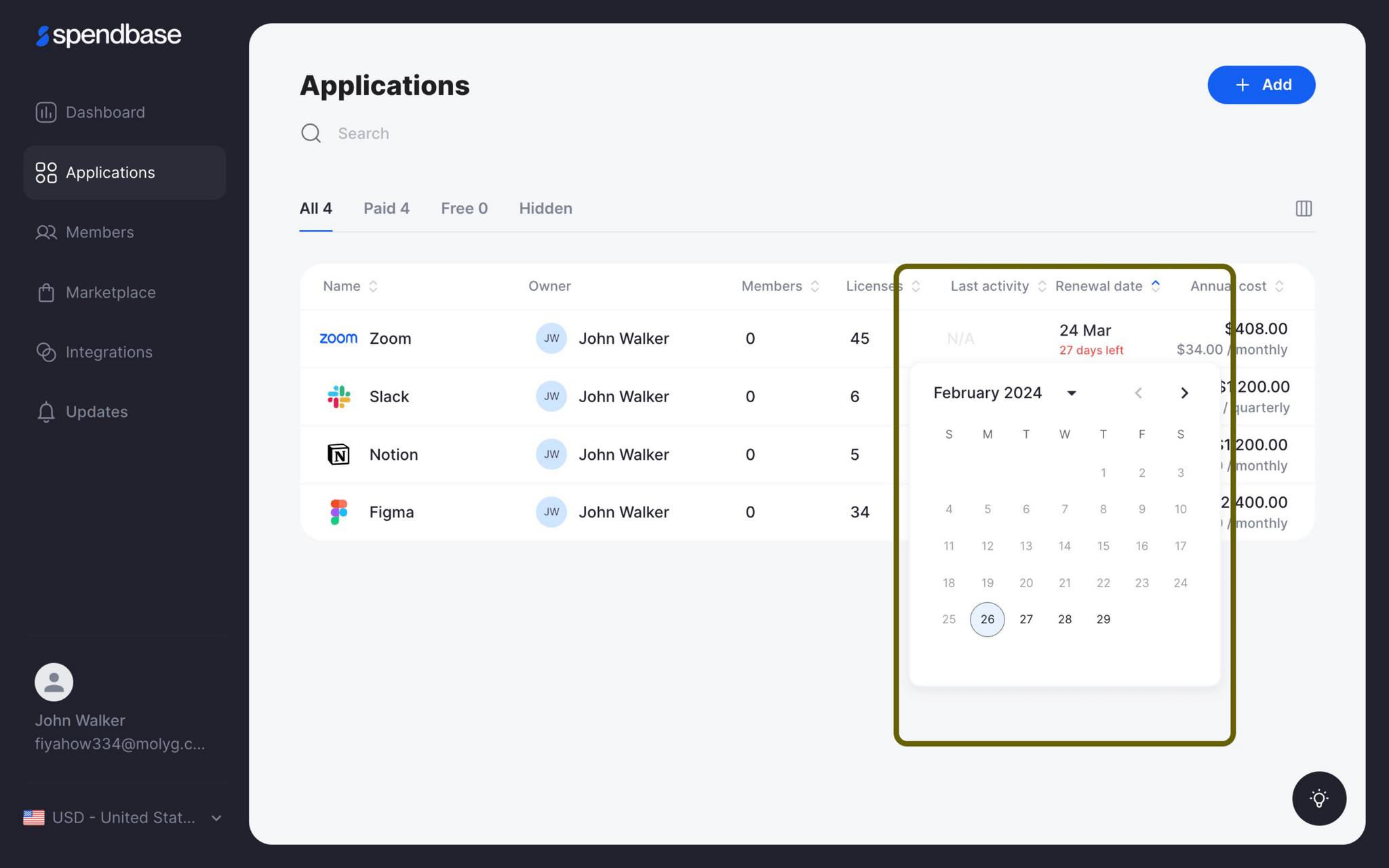1389x868 pixels.
Task: Click Zoom licenses value 45
Action: [860, 338]
